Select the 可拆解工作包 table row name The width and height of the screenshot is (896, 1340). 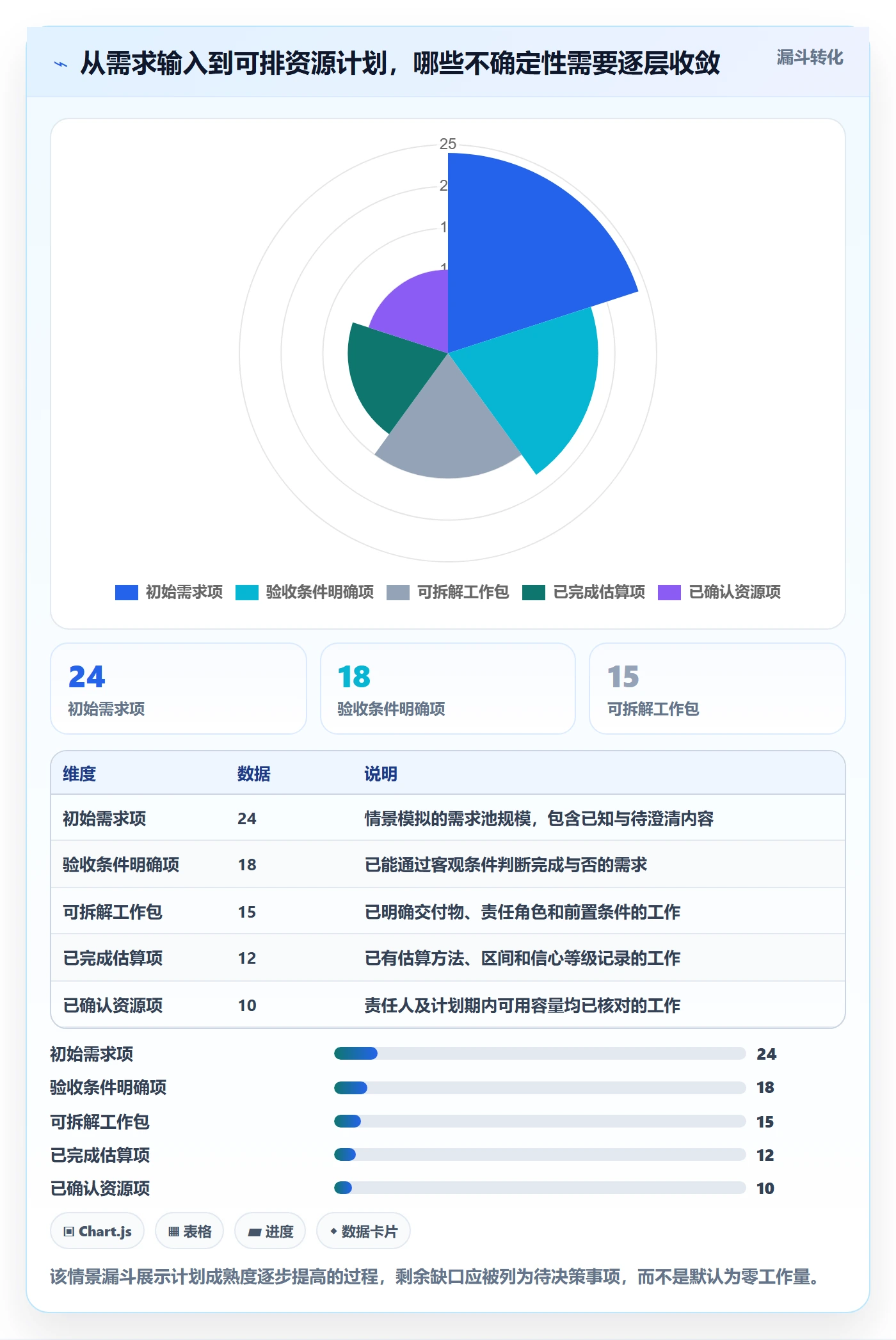113,912
